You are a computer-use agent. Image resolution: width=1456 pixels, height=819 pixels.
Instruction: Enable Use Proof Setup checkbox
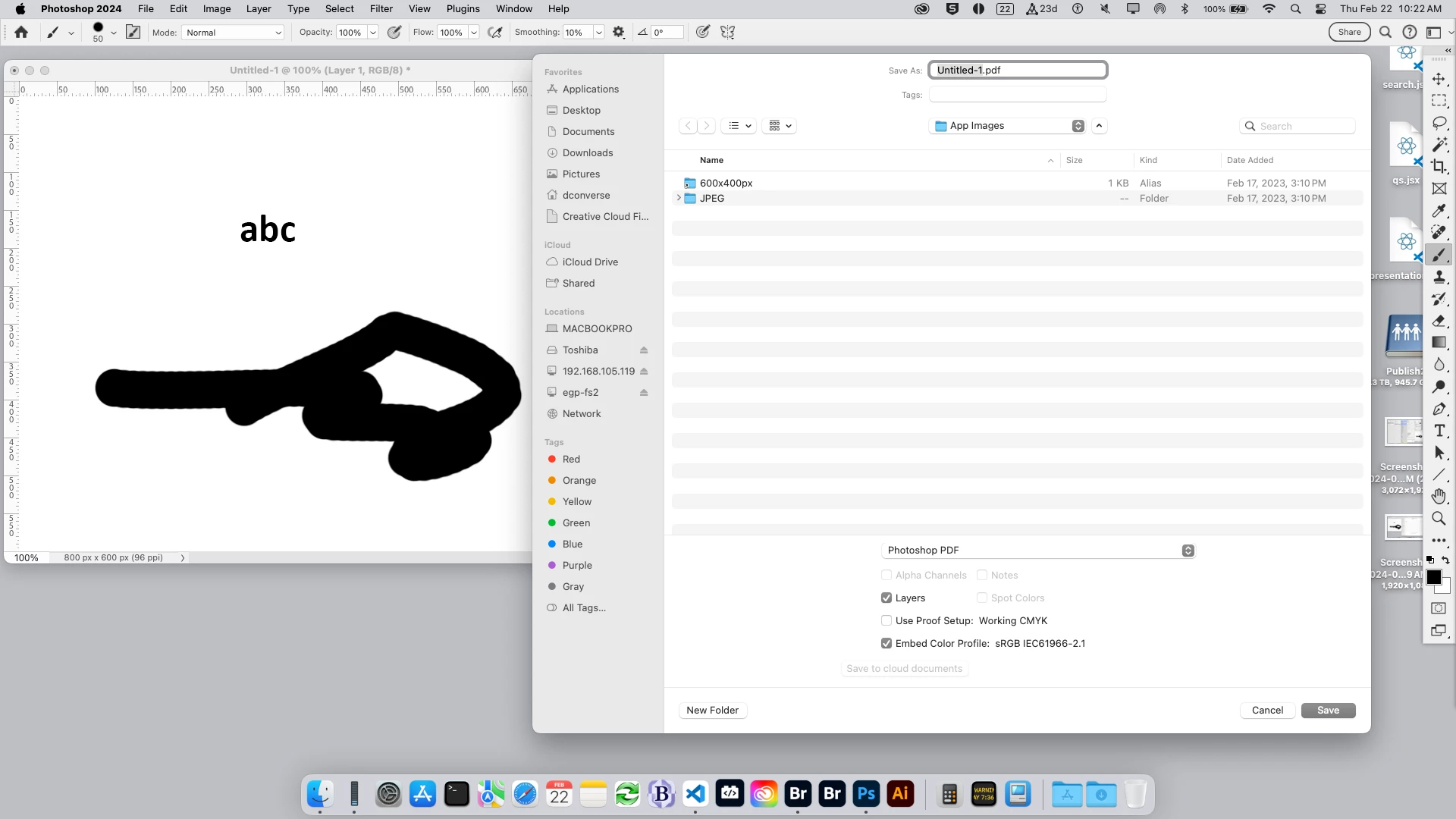coord(886,621)
